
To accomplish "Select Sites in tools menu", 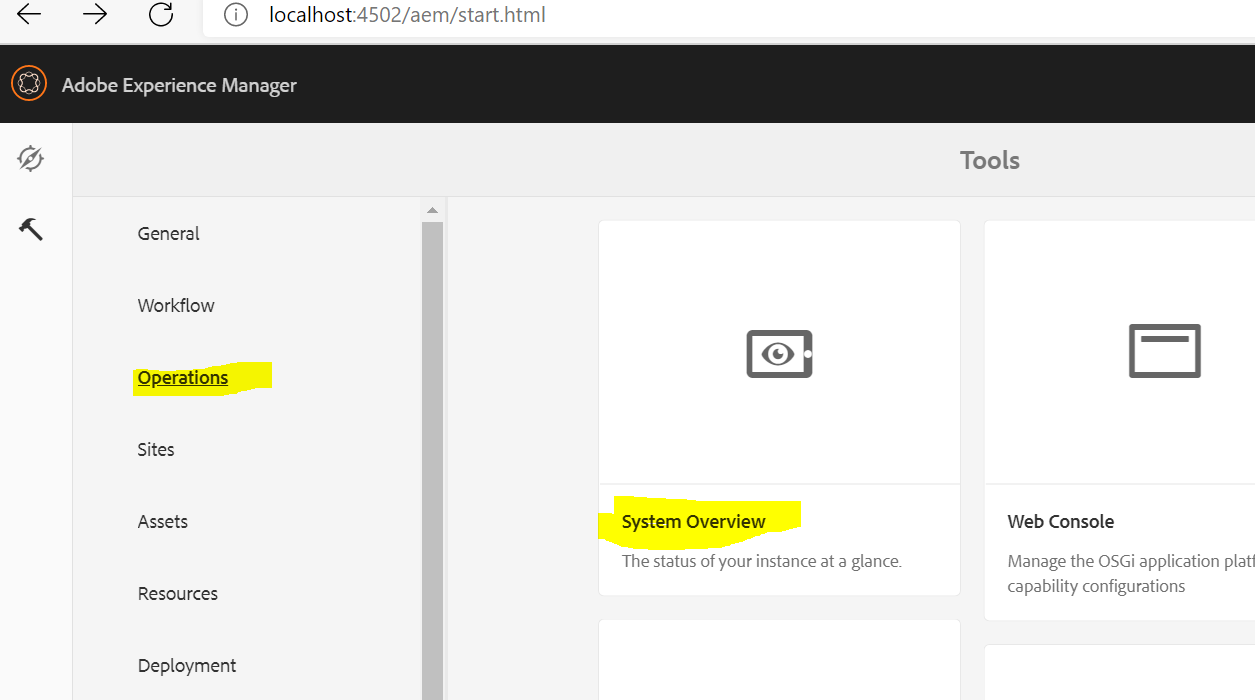I will (156, 449).
